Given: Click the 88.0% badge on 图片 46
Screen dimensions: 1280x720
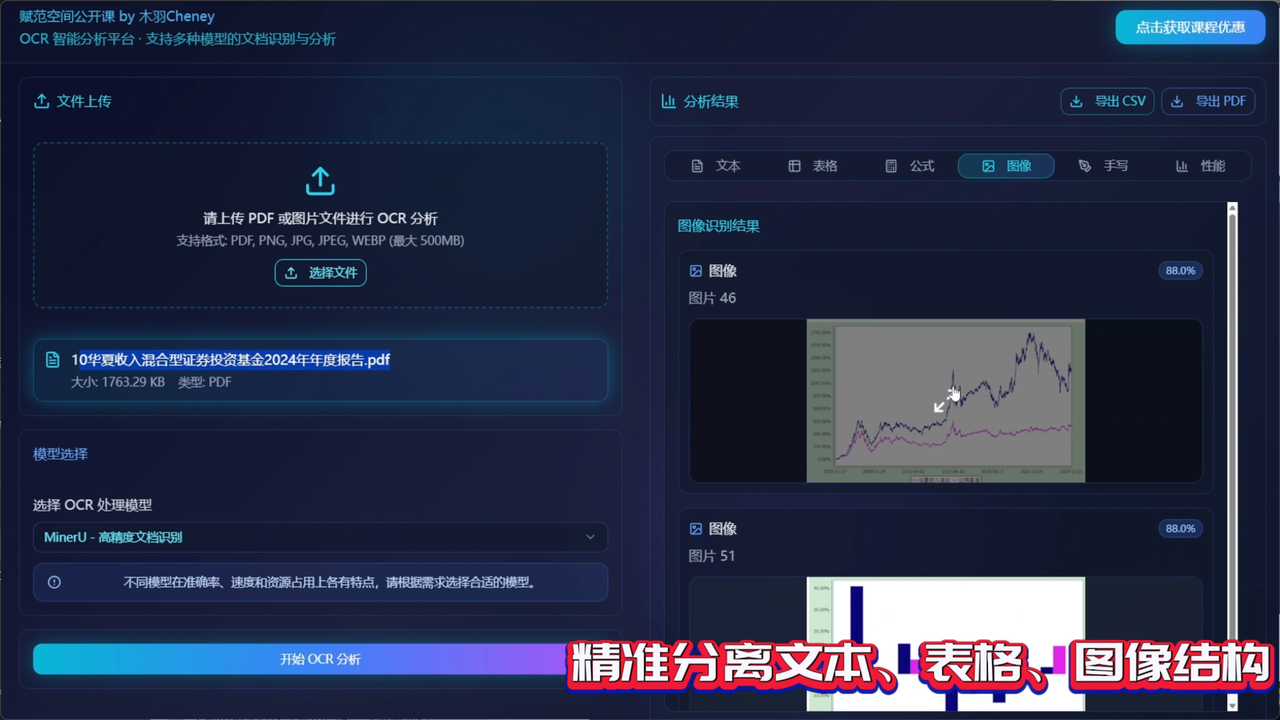Looking at the screenshot, I should pos(1180,271).
